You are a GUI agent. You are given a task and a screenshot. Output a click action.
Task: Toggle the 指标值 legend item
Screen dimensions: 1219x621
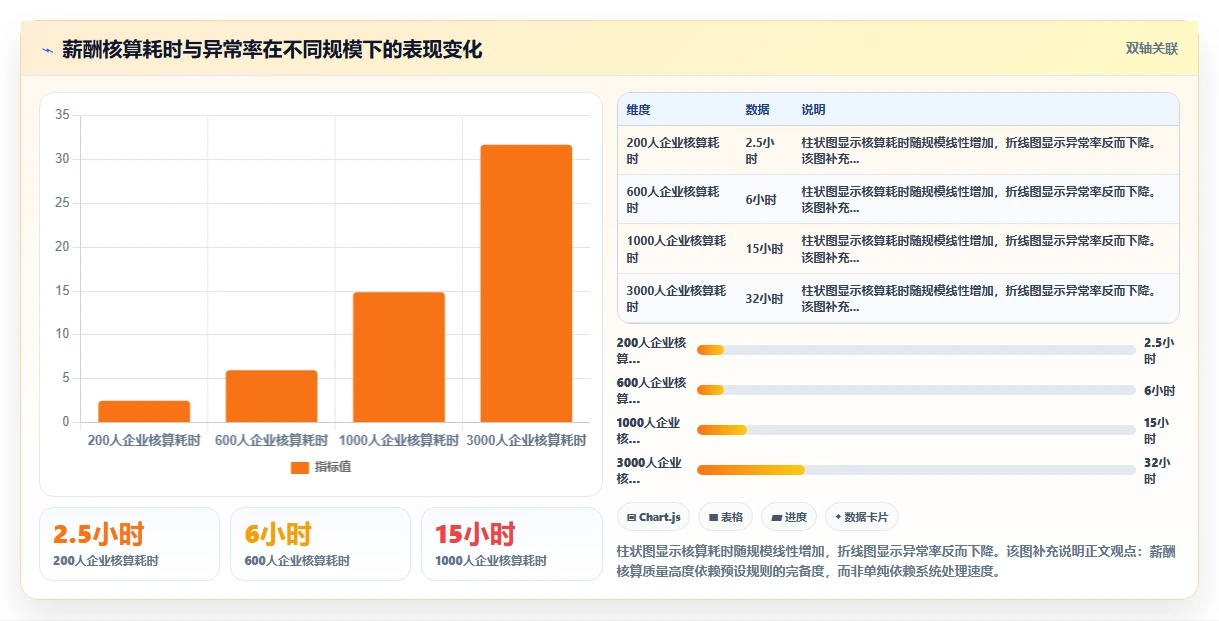tap(321, 467)
